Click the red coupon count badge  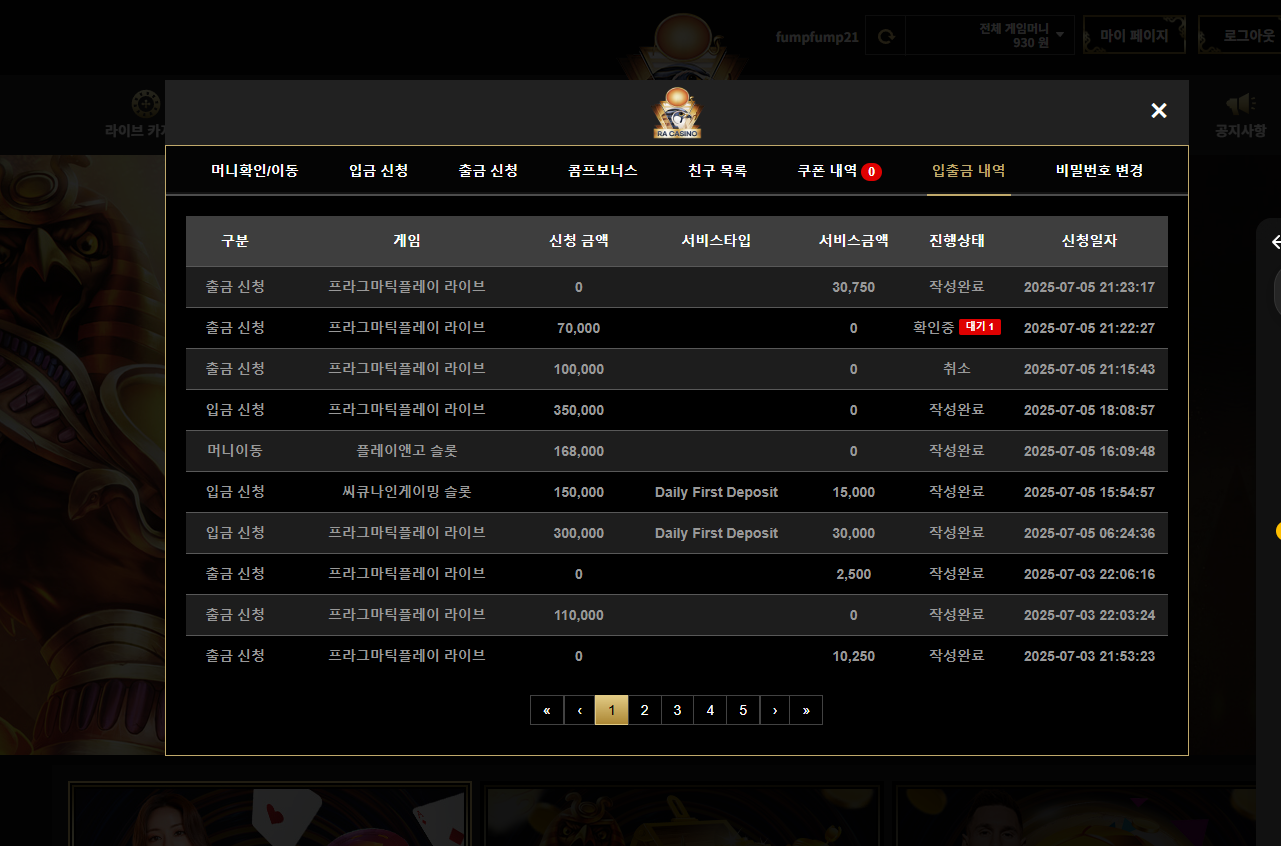[871, 172]
